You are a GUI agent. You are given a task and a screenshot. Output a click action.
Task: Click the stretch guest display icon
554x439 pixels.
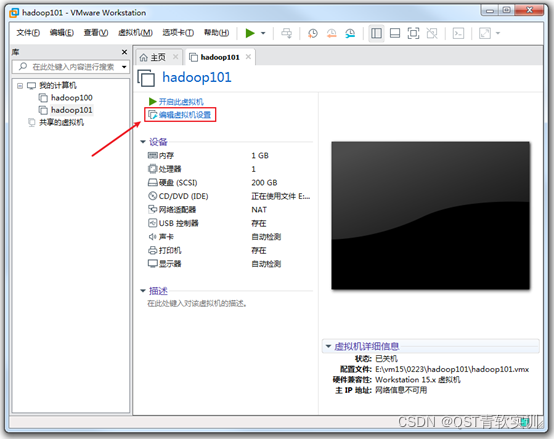pyautogui.click(x=485, y=33)
